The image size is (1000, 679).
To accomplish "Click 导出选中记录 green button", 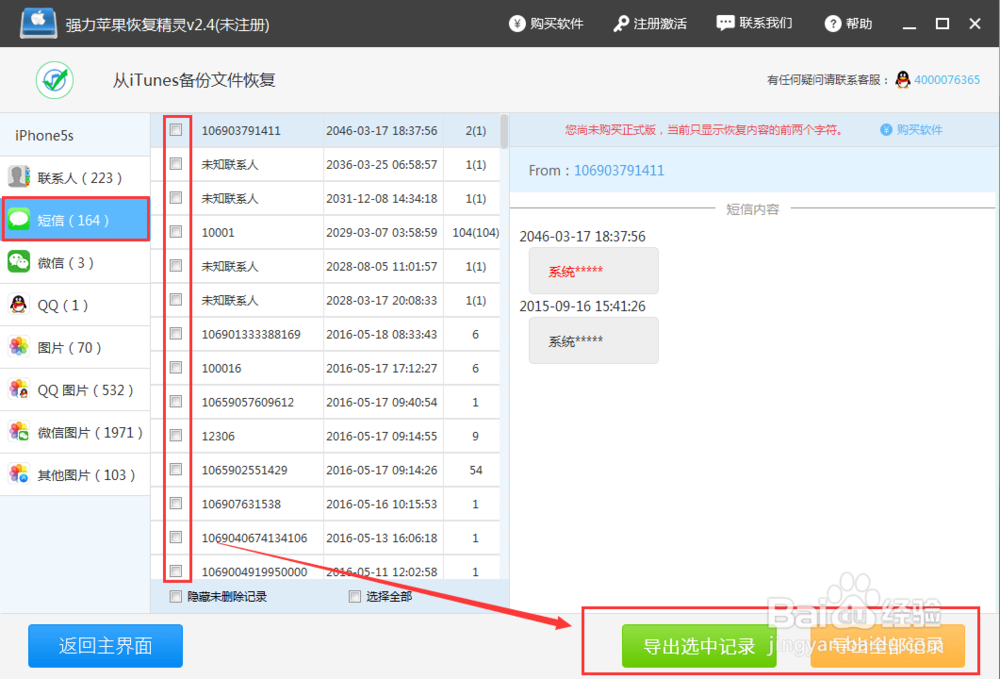I will 699,646.
